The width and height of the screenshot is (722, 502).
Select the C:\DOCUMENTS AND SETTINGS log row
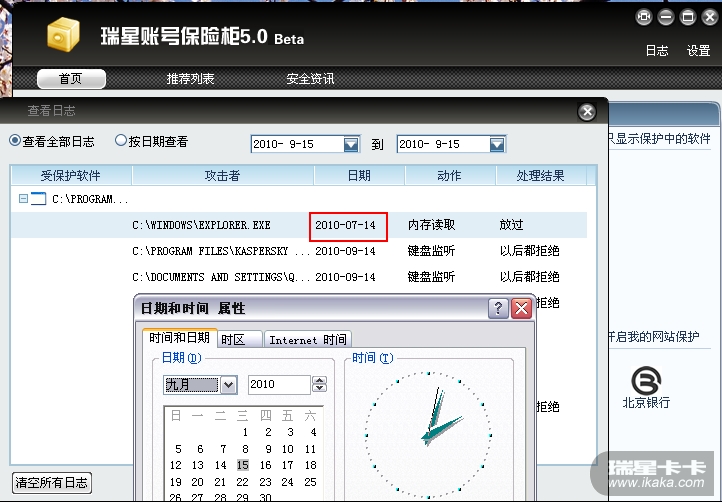pos(299,277)
